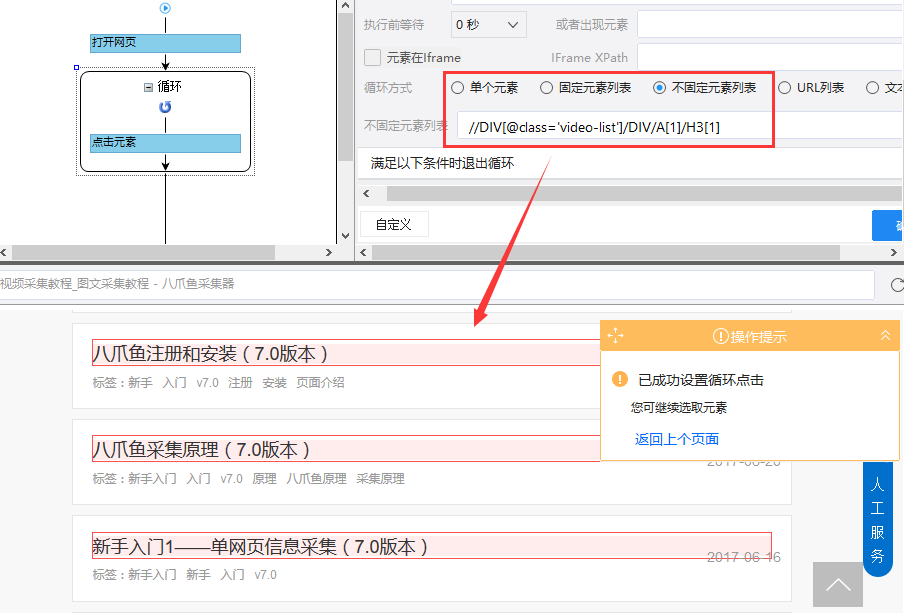The width and height of the screenshot is (904, 613).
Task: Select the 固定元素列表 radio option
Action: click(546, 88)
